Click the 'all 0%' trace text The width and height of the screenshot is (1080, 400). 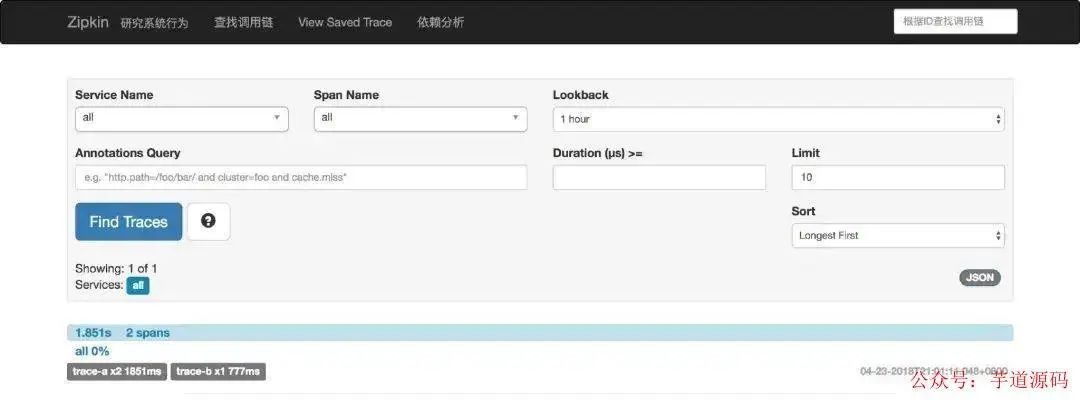click(92, 351)
